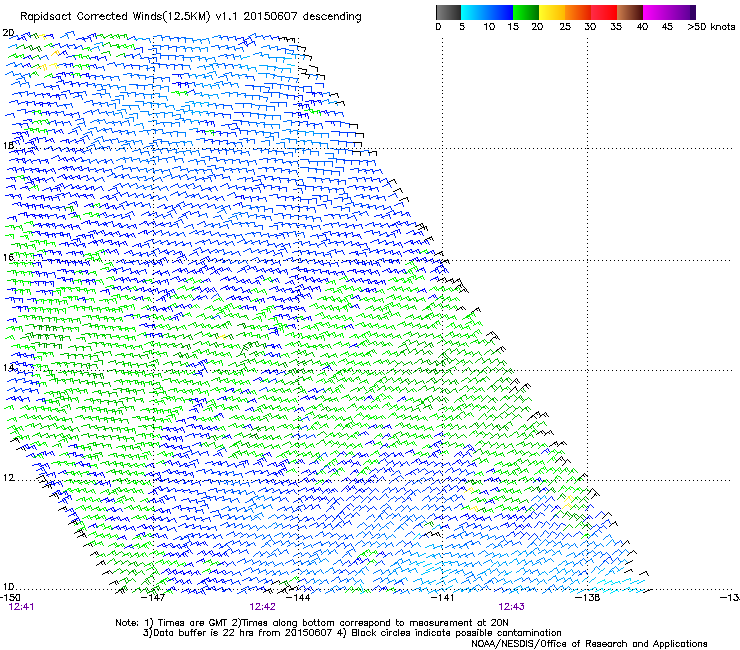
Task: Click the longitude label '-141'
Action: 442,598
